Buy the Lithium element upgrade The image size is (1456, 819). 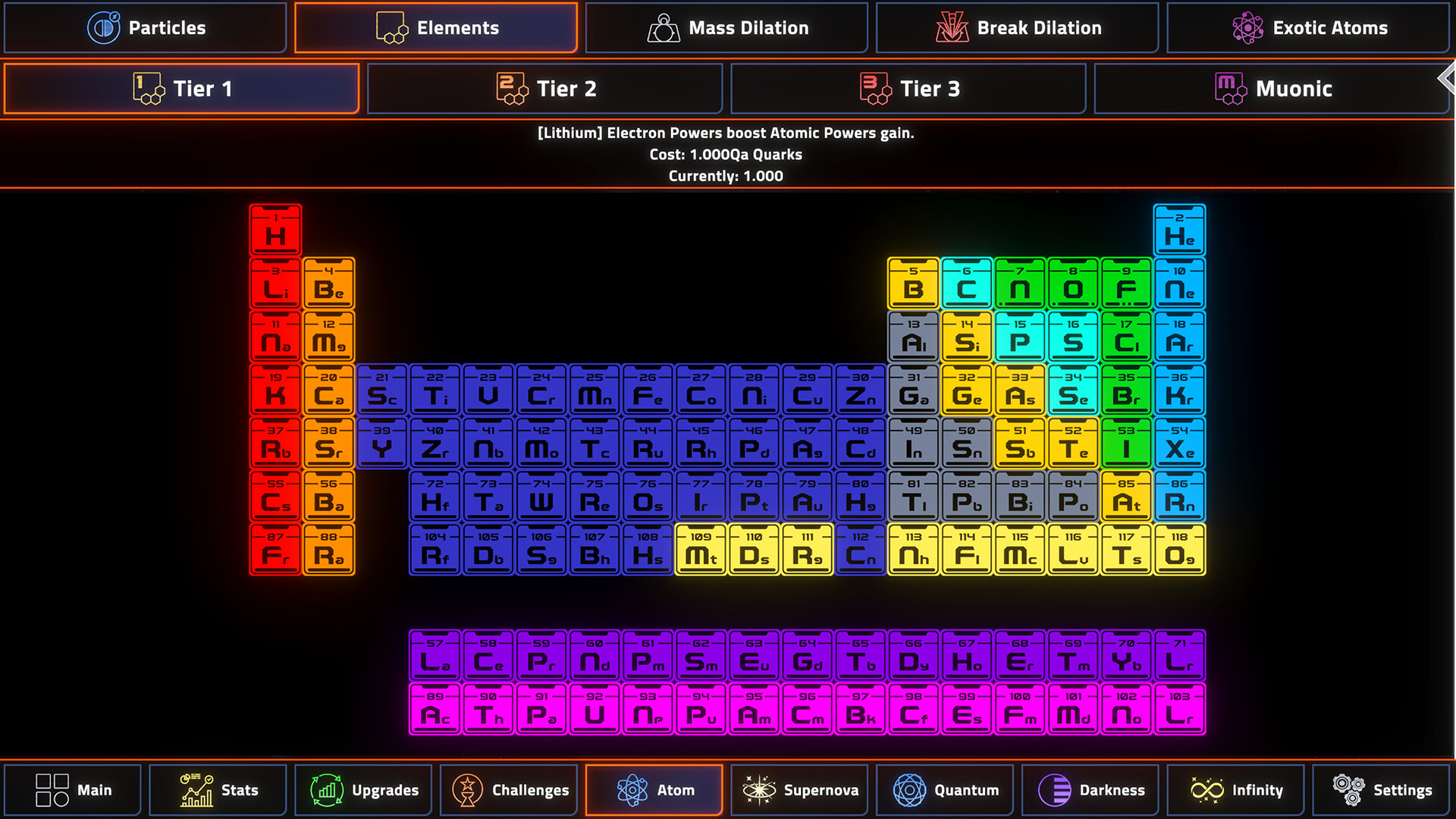(x=275, y=284)
